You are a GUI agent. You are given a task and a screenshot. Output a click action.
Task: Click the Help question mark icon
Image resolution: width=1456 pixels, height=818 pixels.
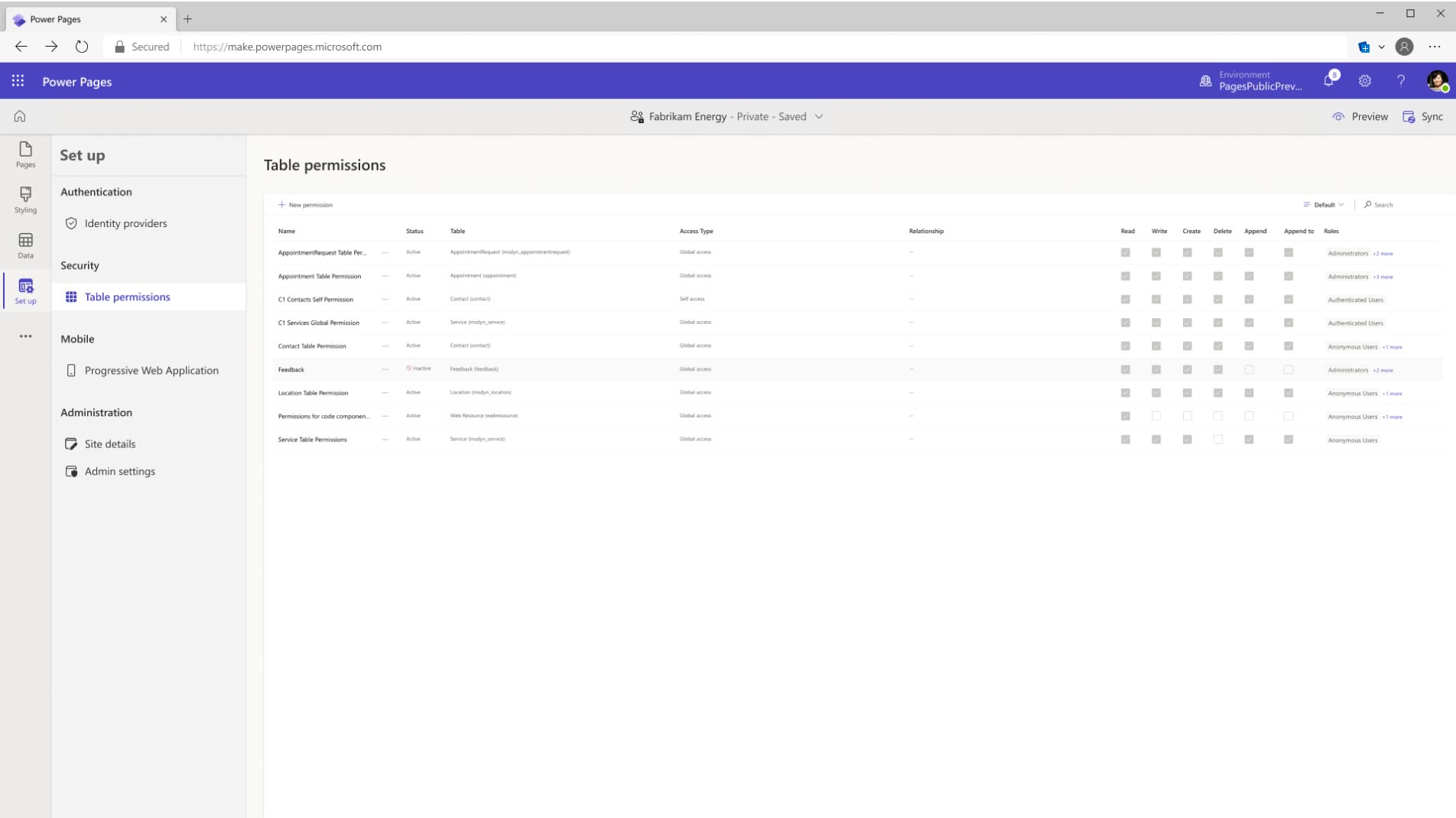coord(1401,81)
